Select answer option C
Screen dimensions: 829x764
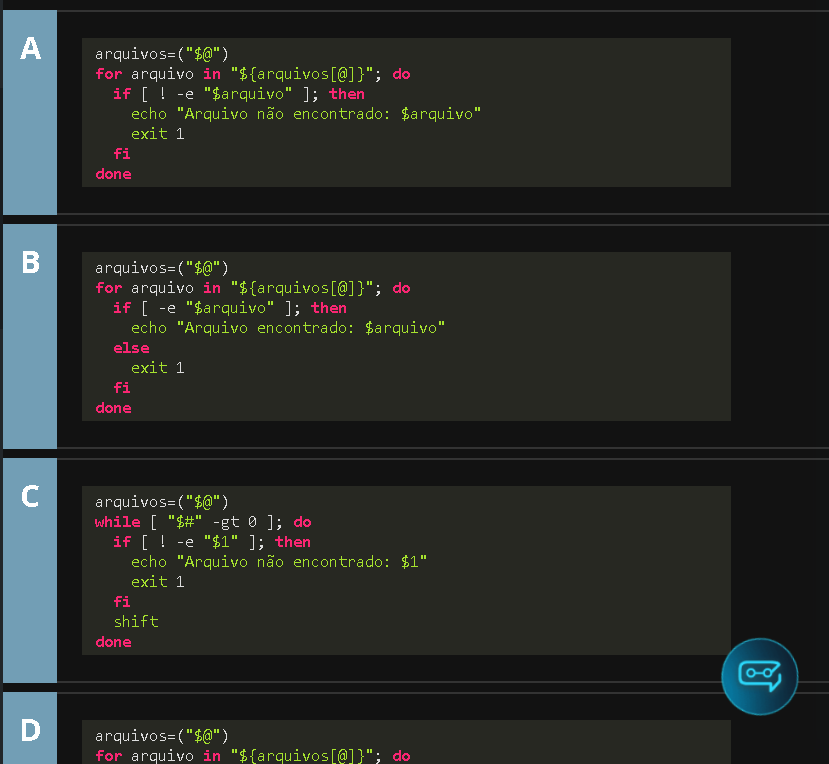point(30,570)
